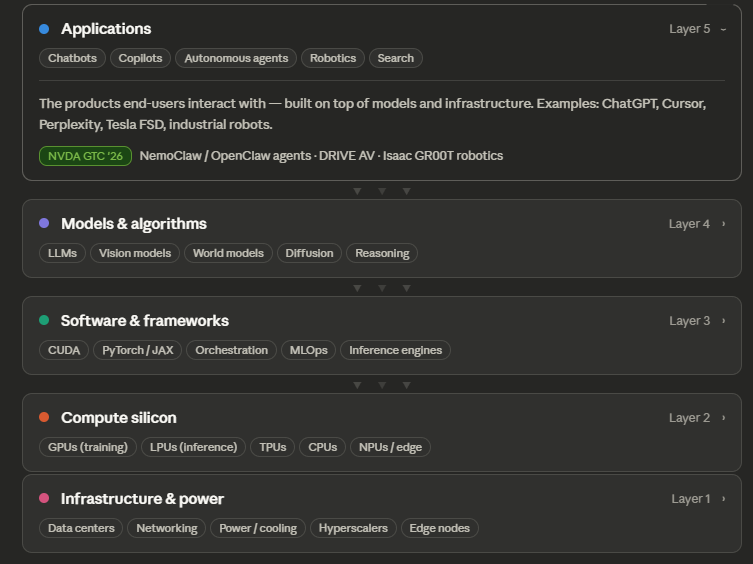Select the World models tag
The height and width of the screenshot is (564, 753).
click(x=228, y=253)
